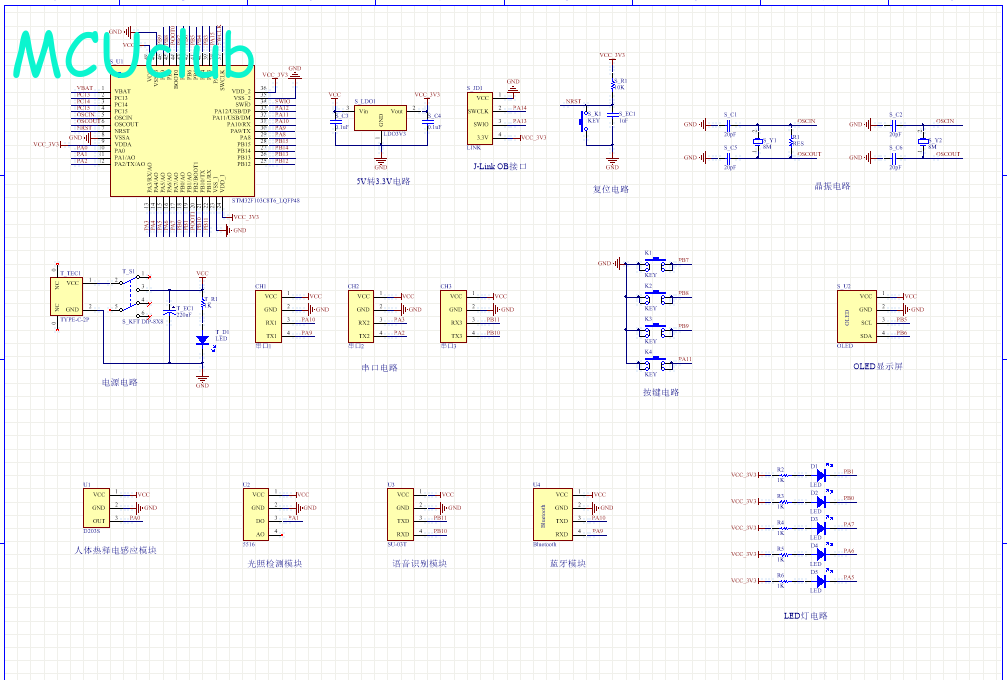Select the K1 key button symbol
The height and width of the screenshot is (680, 1007).
pyautogui.click(x=655, y=264)
